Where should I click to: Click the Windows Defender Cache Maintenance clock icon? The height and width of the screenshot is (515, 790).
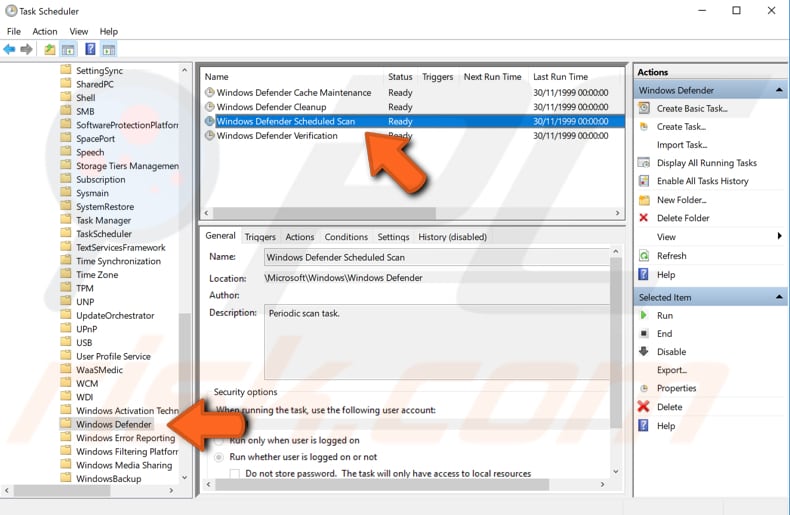210,92
